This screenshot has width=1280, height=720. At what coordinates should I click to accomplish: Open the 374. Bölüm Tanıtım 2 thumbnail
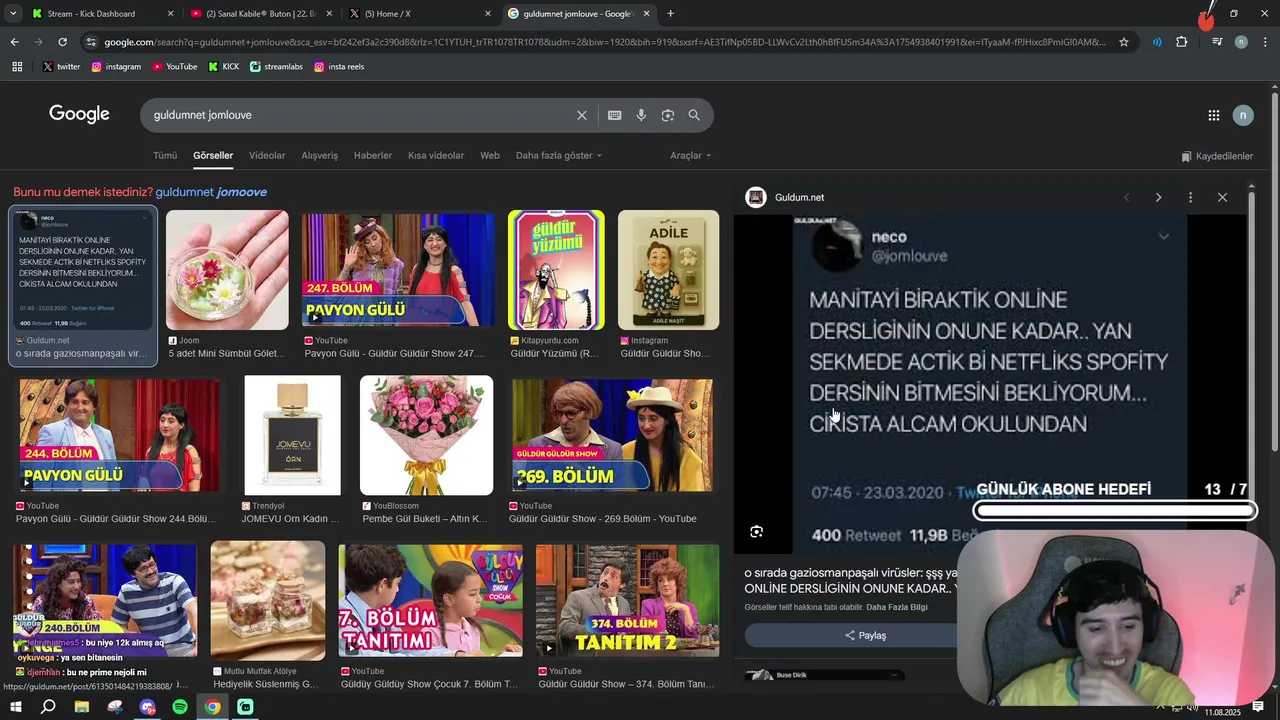pos(627,600)
